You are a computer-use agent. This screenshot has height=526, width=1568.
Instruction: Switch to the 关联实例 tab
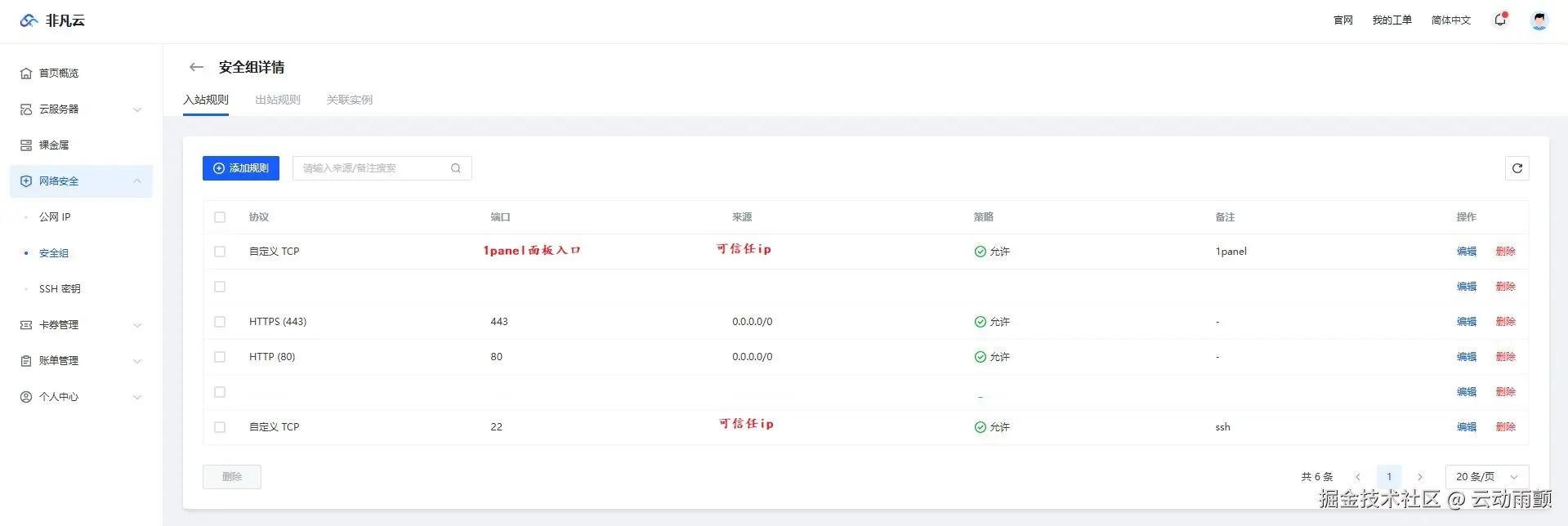pyautogui.click(x=350, y=100)
